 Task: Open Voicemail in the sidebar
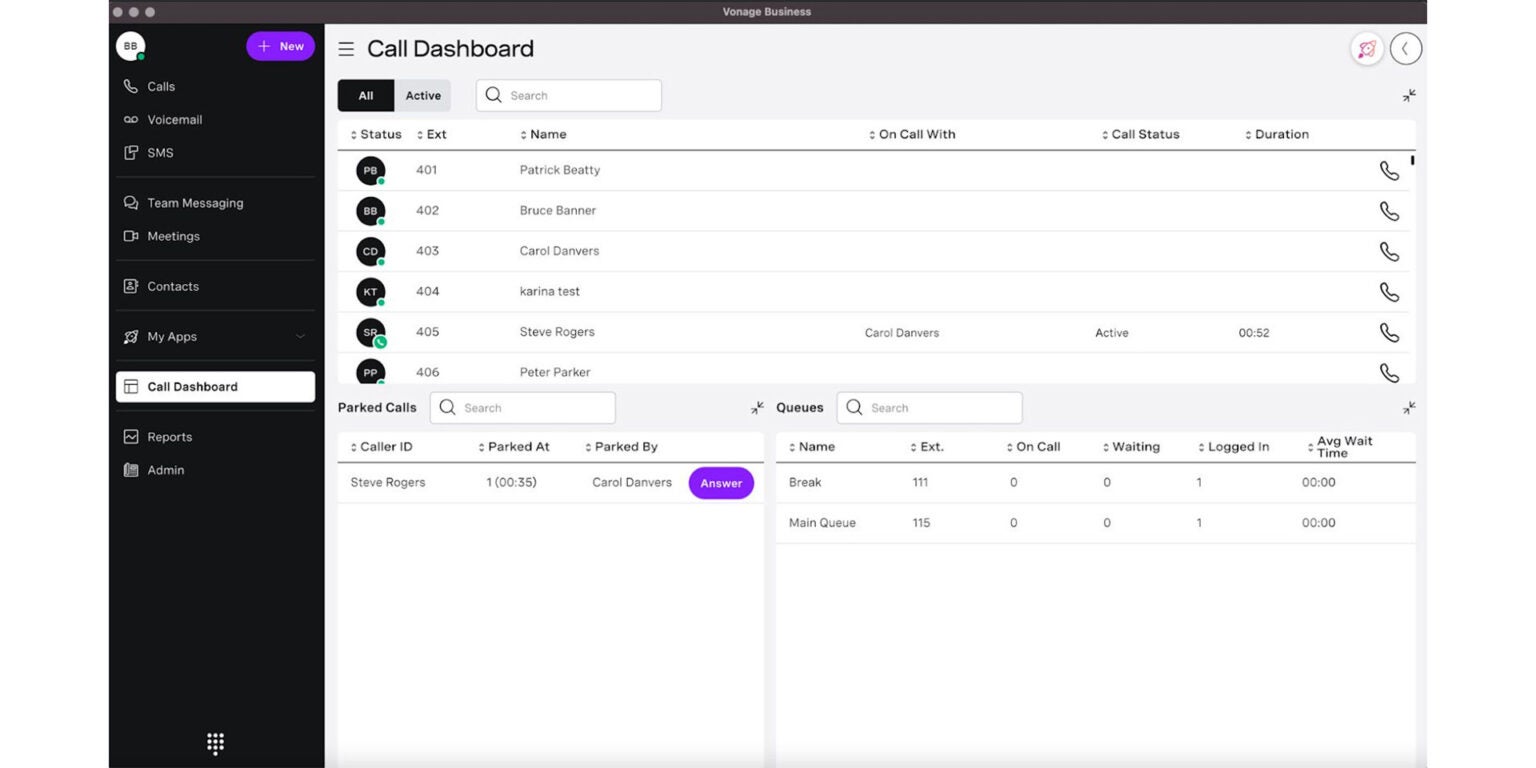point(174,120)
